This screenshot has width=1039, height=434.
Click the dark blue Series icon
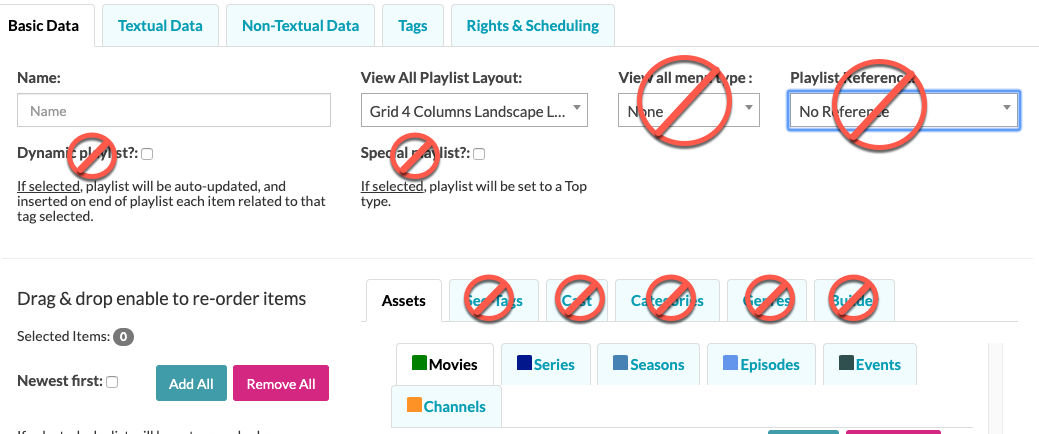coord(524,363)
